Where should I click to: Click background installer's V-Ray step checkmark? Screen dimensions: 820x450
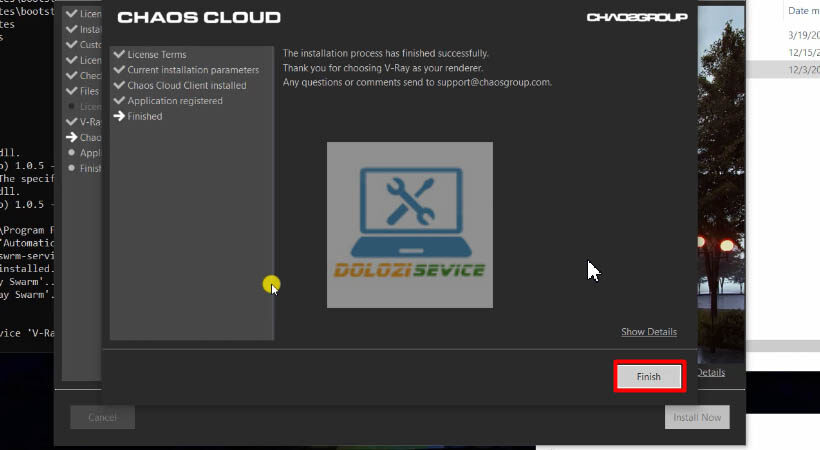[71, 121]
